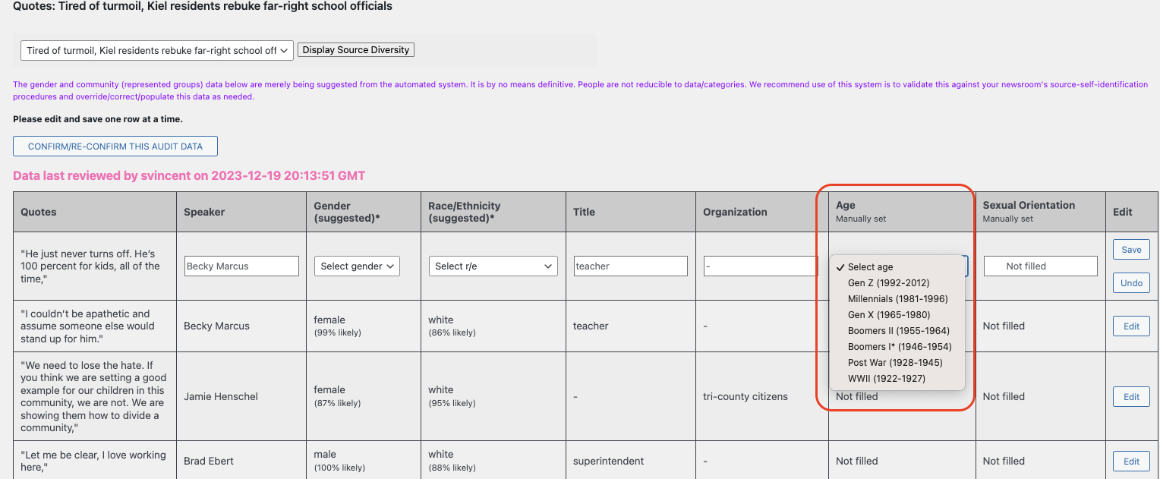Edit the Brad Ebert row

[x=1131, y=461]
